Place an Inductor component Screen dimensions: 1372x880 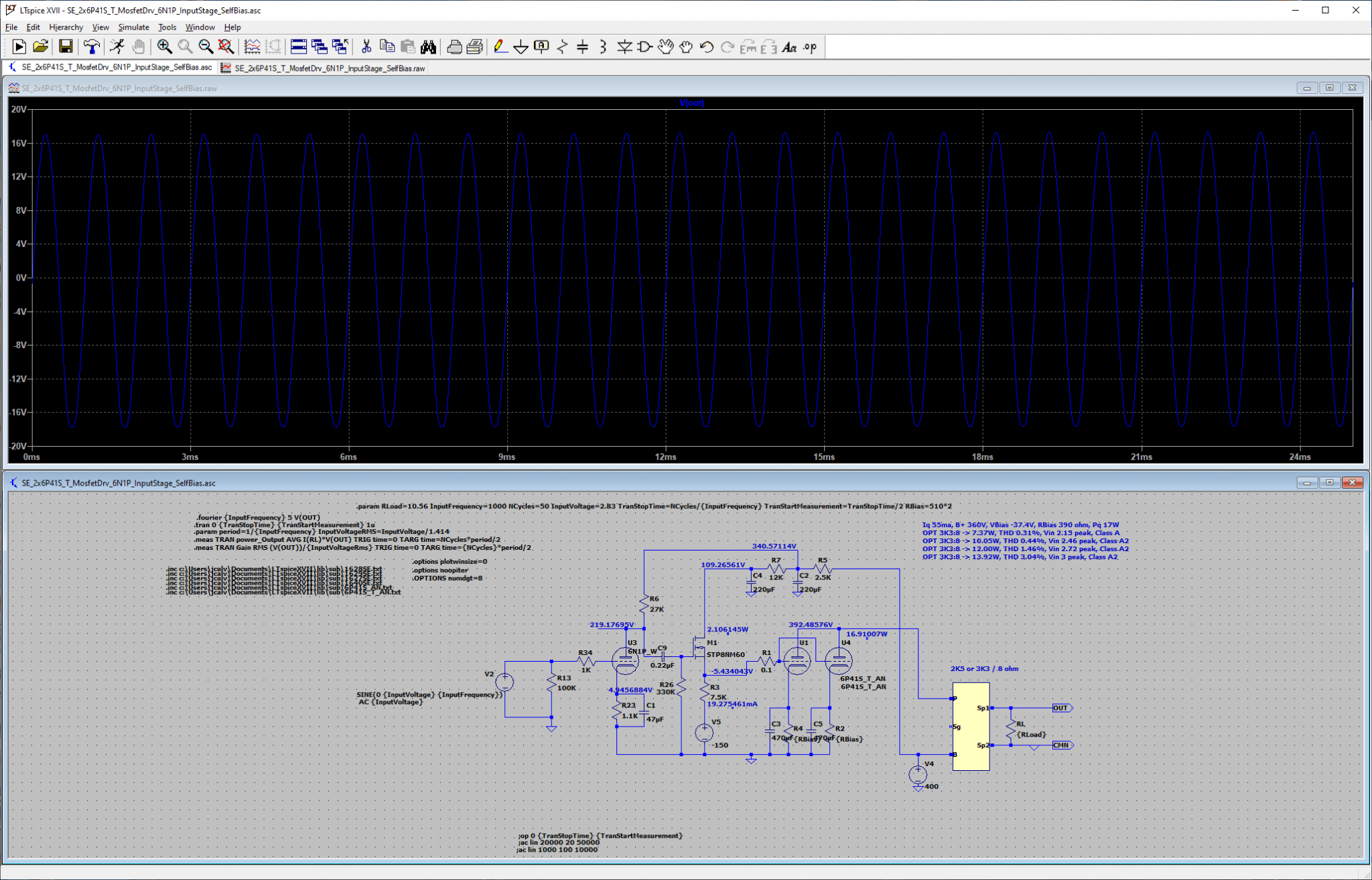[x=603, y=46]
